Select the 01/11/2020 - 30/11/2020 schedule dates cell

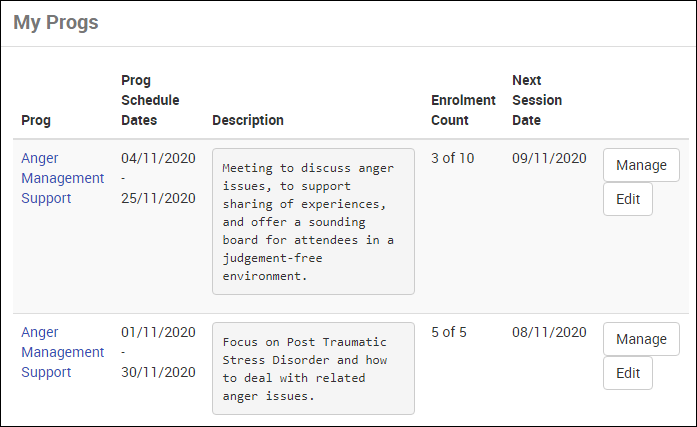click(x=158, y=352)
